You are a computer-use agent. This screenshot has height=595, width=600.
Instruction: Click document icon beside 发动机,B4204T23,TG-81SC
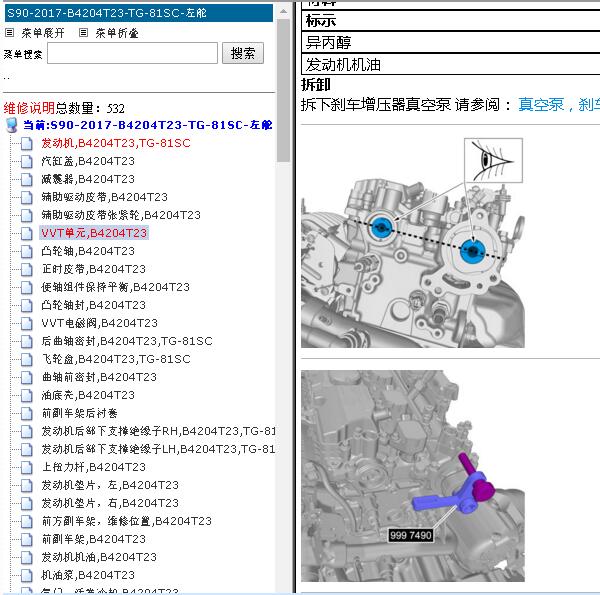click(26, 143)
